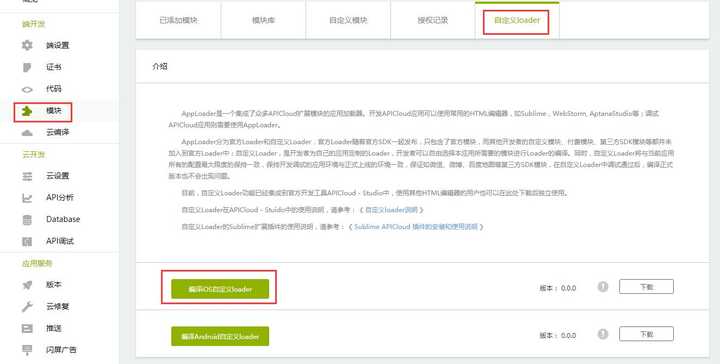
Task: Click the 证书 certificate icon in sidebar
Action: click(x=27, y=67)
